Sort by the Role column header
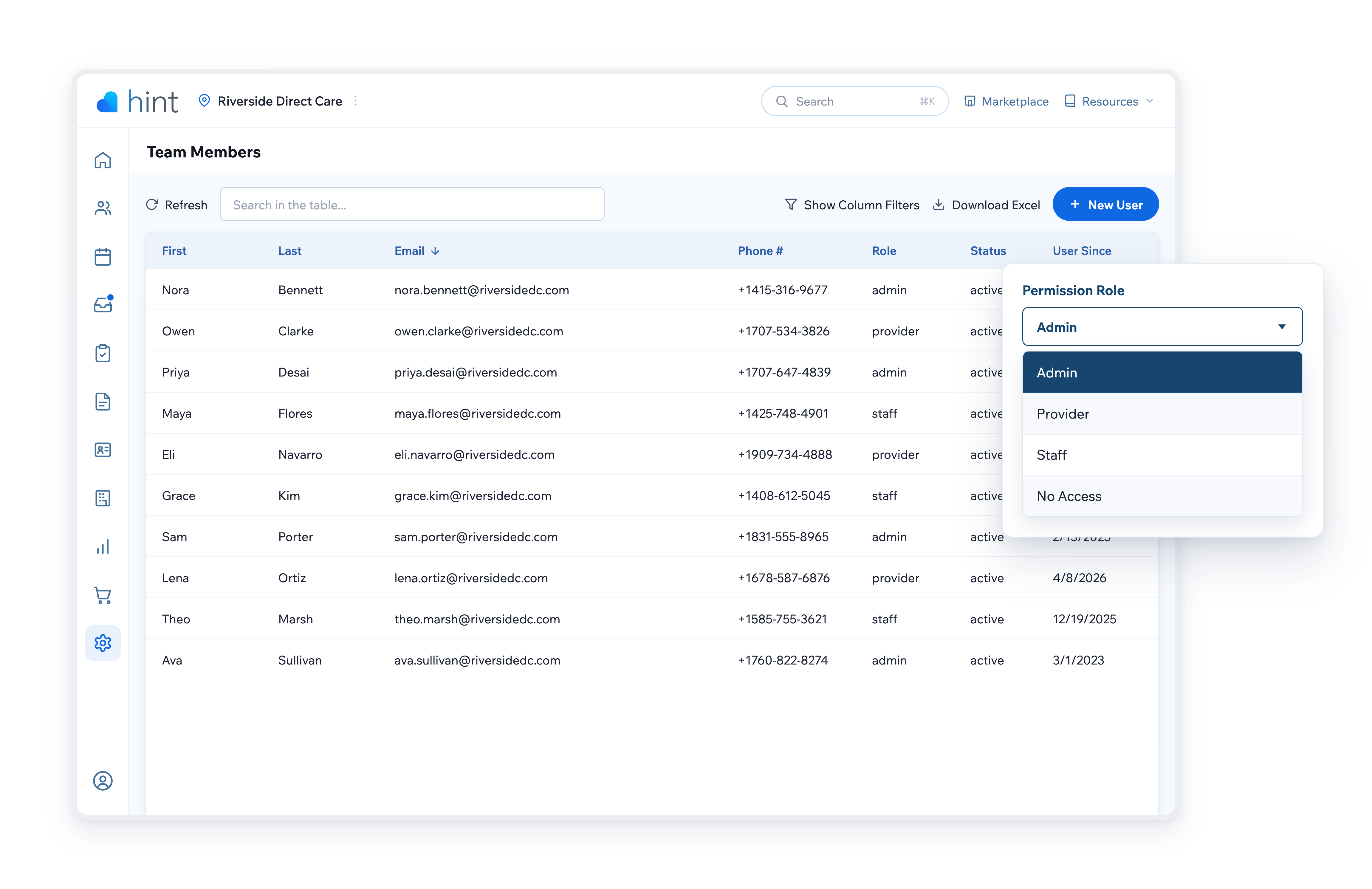This screenshot has height=889, width=1372. (884, 251)
